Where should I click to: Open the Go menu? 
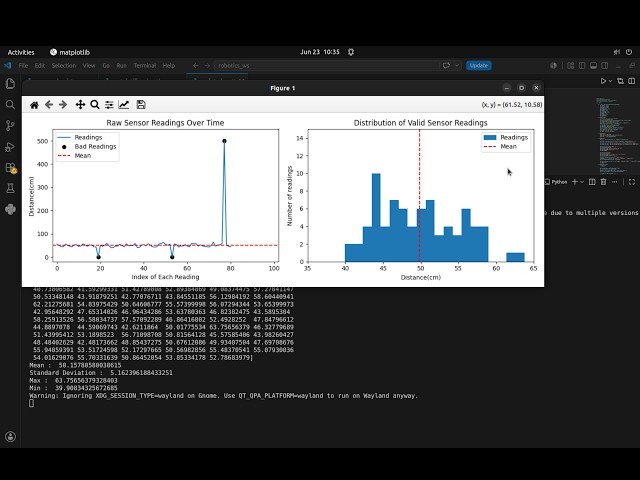click(106, 65)
